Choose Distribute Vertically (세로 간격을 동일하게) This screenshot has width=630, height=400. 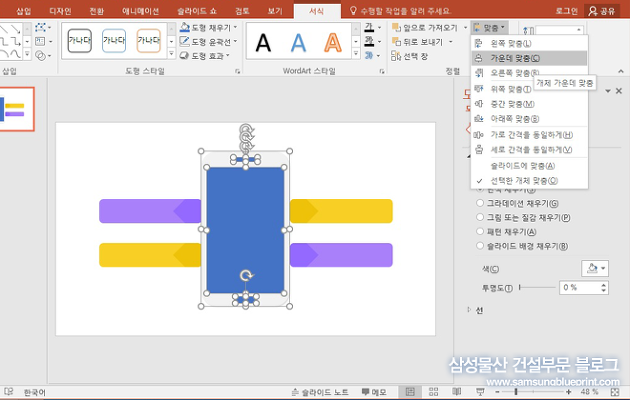(x=529, y=150)
